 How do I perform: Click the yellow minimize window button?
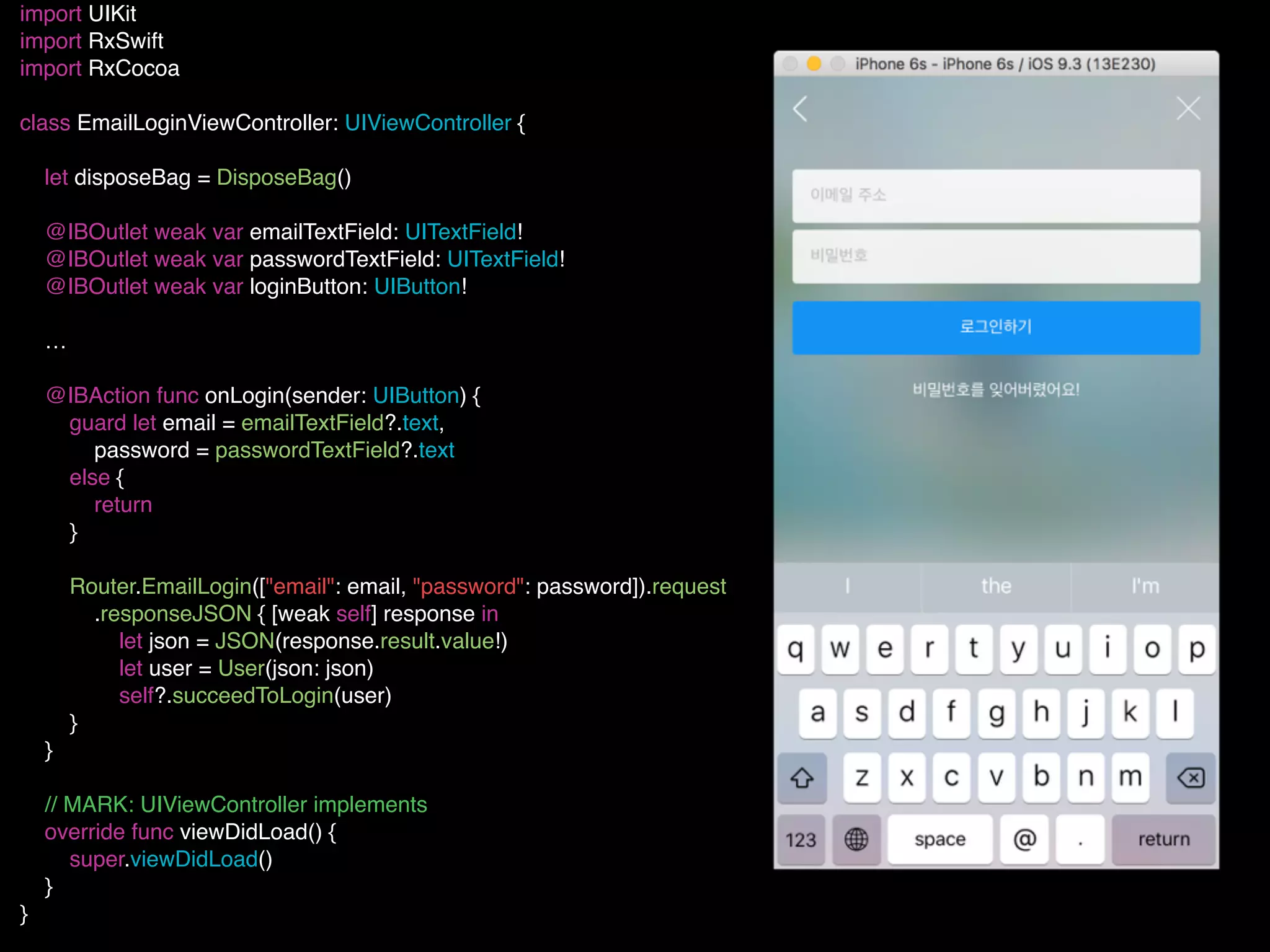click(814, 64)
